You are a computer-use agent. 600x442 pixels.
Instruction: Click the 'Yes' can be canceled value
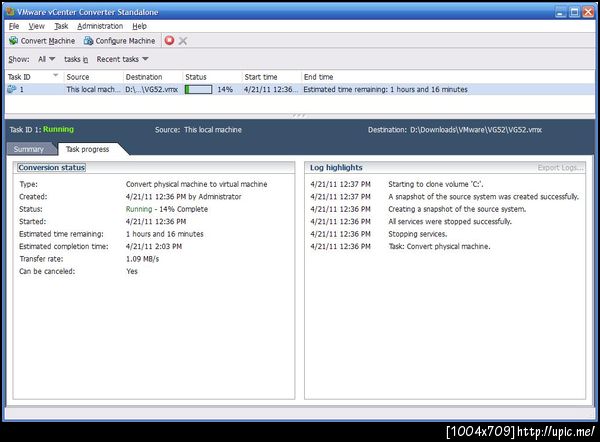coord(132,271)
